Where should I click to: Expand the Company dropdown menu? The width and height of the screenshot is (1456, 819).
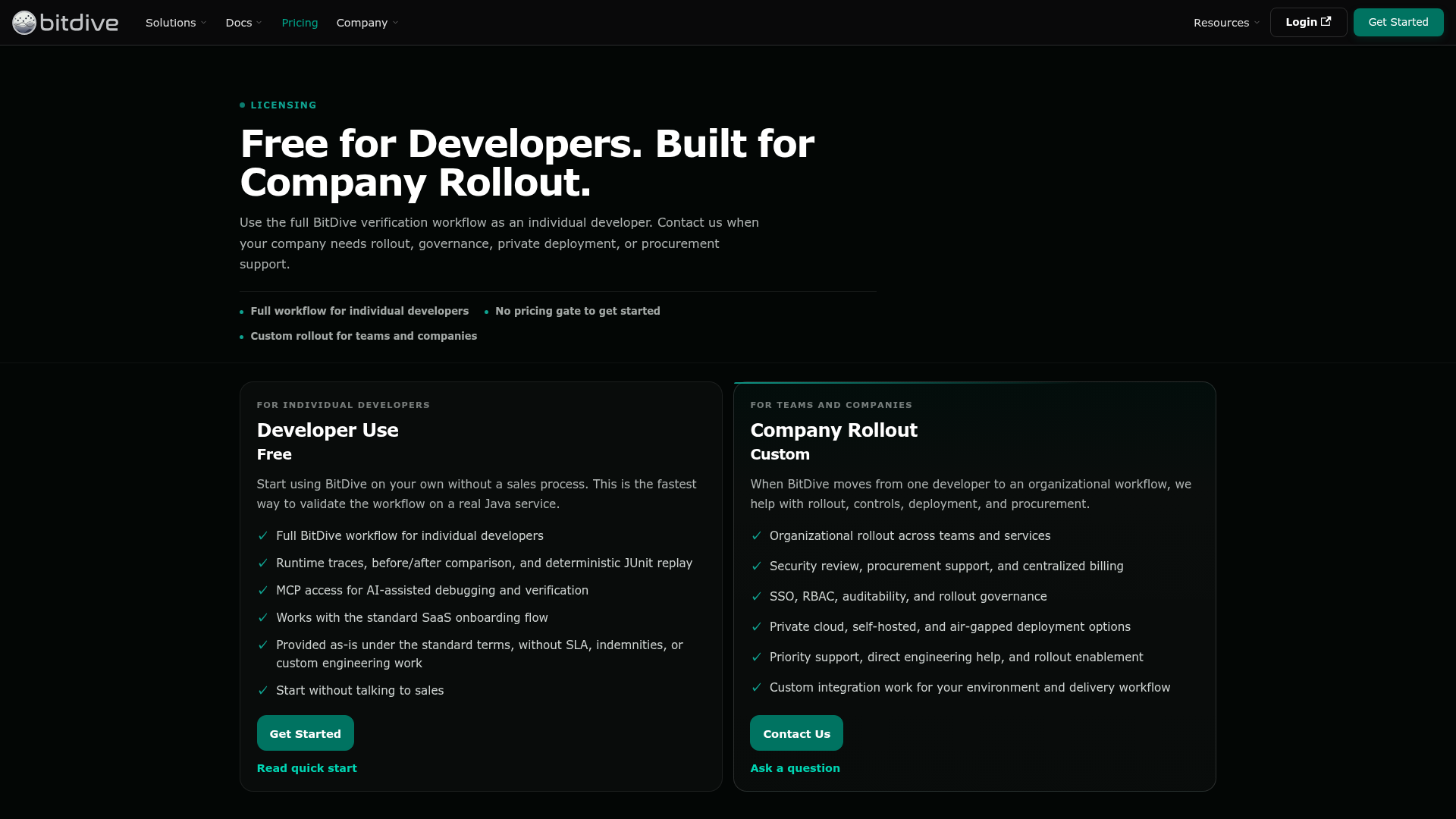point(367,23)
